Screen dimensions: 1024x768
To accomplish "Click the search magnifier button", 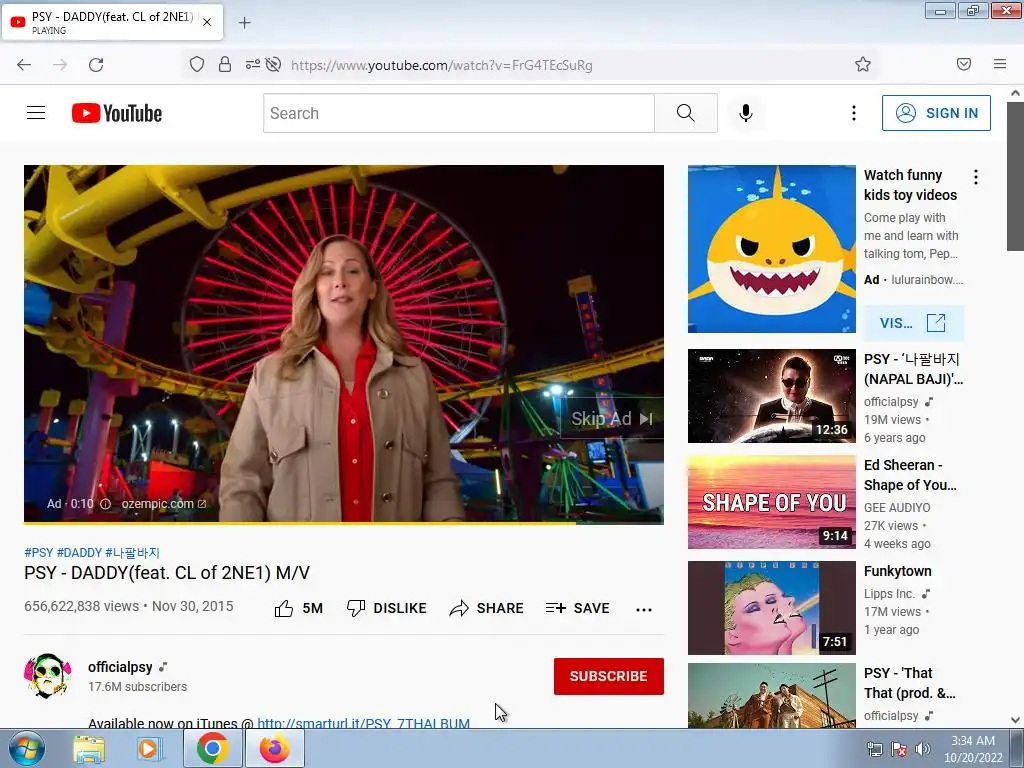I will click(x=686, y=113).
